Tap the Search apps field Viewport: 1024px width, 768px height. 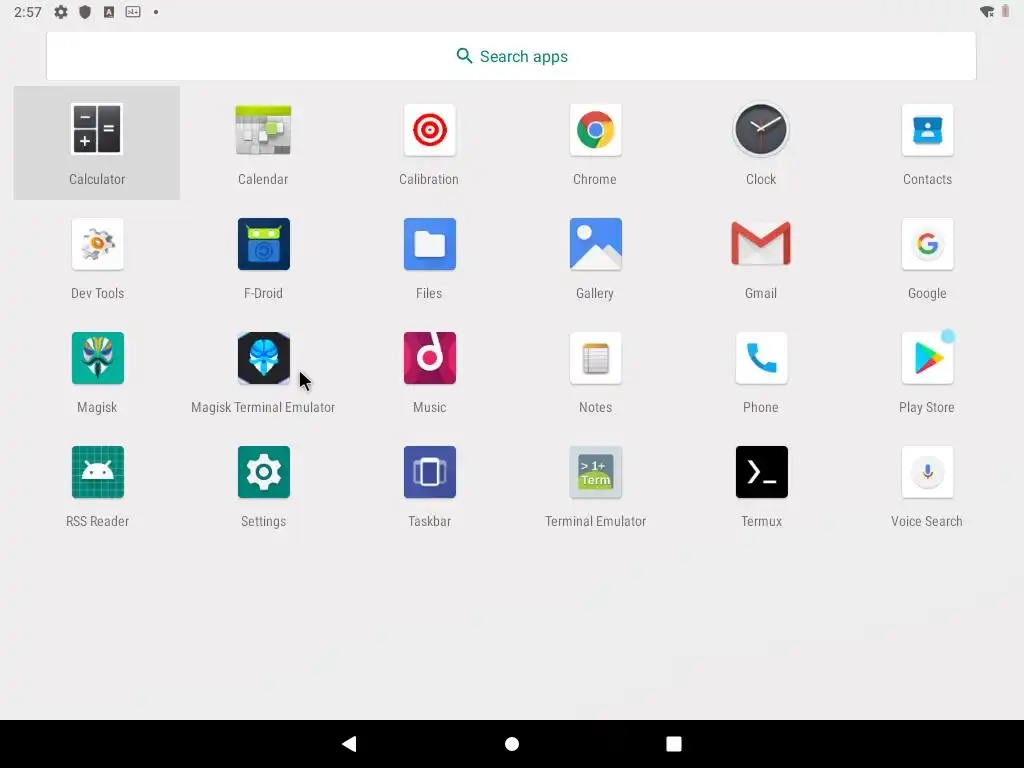(511, 56)
